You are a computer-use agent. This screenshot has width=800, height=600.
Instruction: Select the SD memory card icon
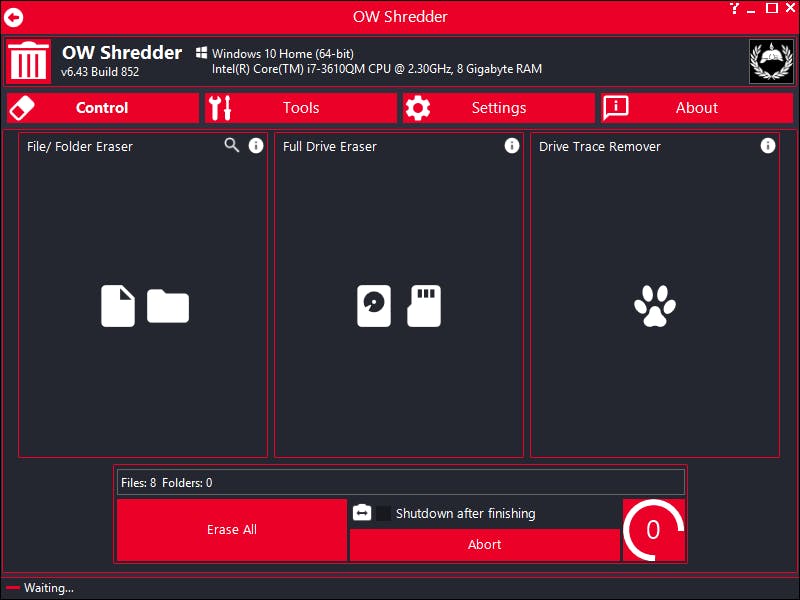pos(424,306)
